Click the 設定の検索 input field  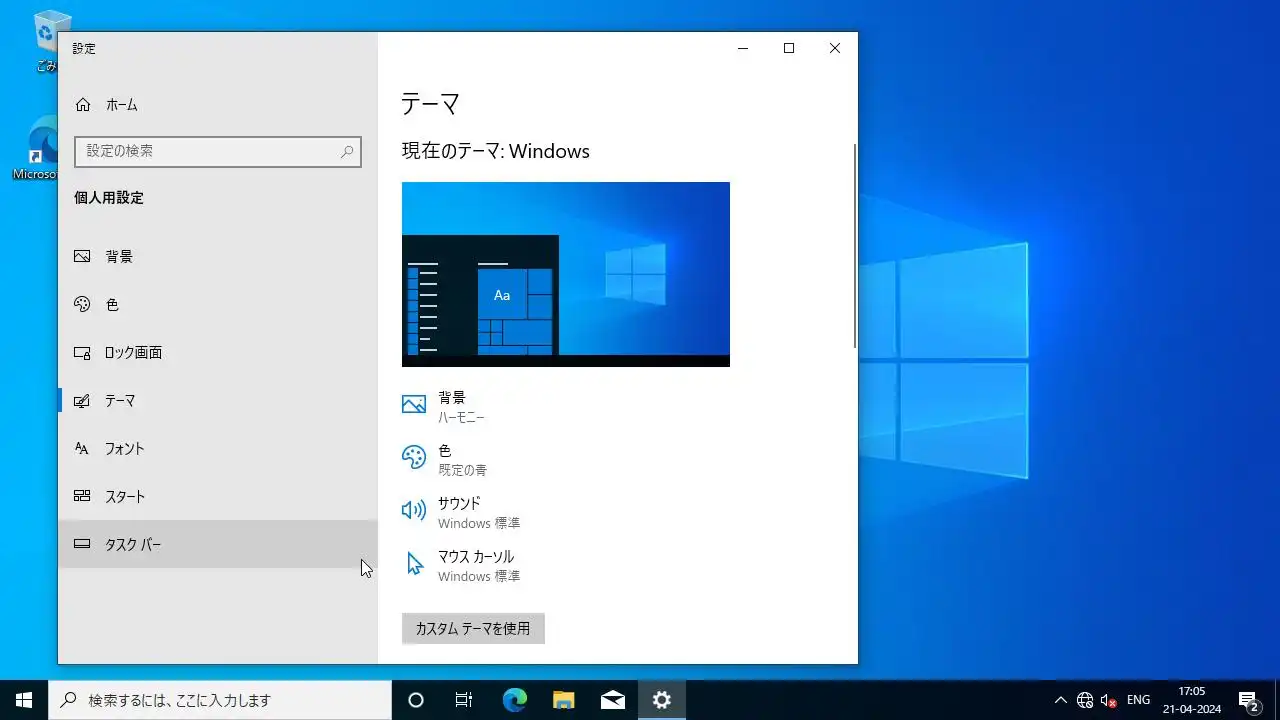pyautogui.click(x=218, y=152)
